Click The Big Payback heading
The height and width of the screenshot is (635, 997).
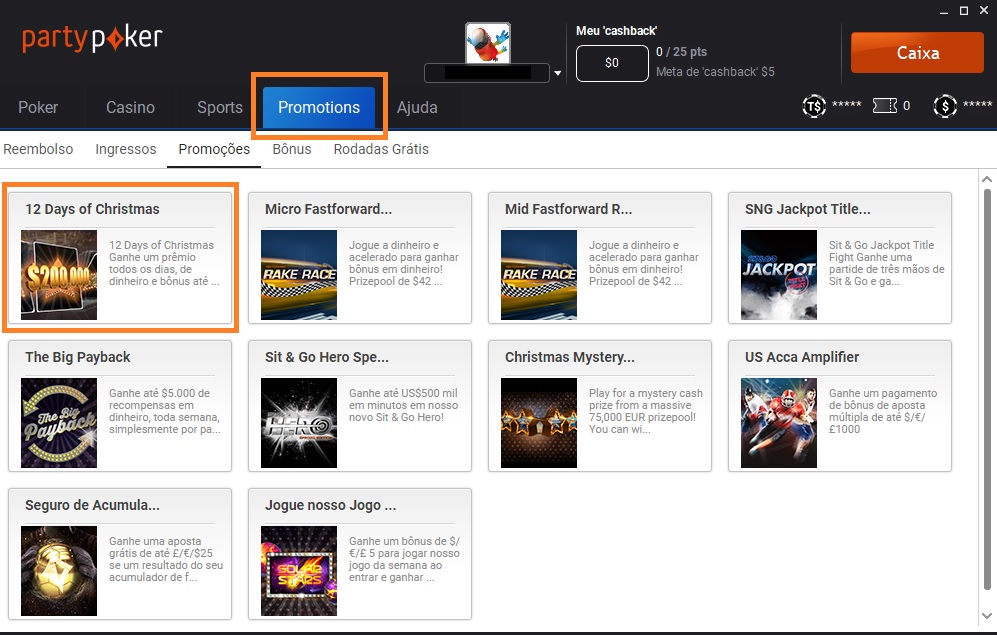(x=78, y=357)
